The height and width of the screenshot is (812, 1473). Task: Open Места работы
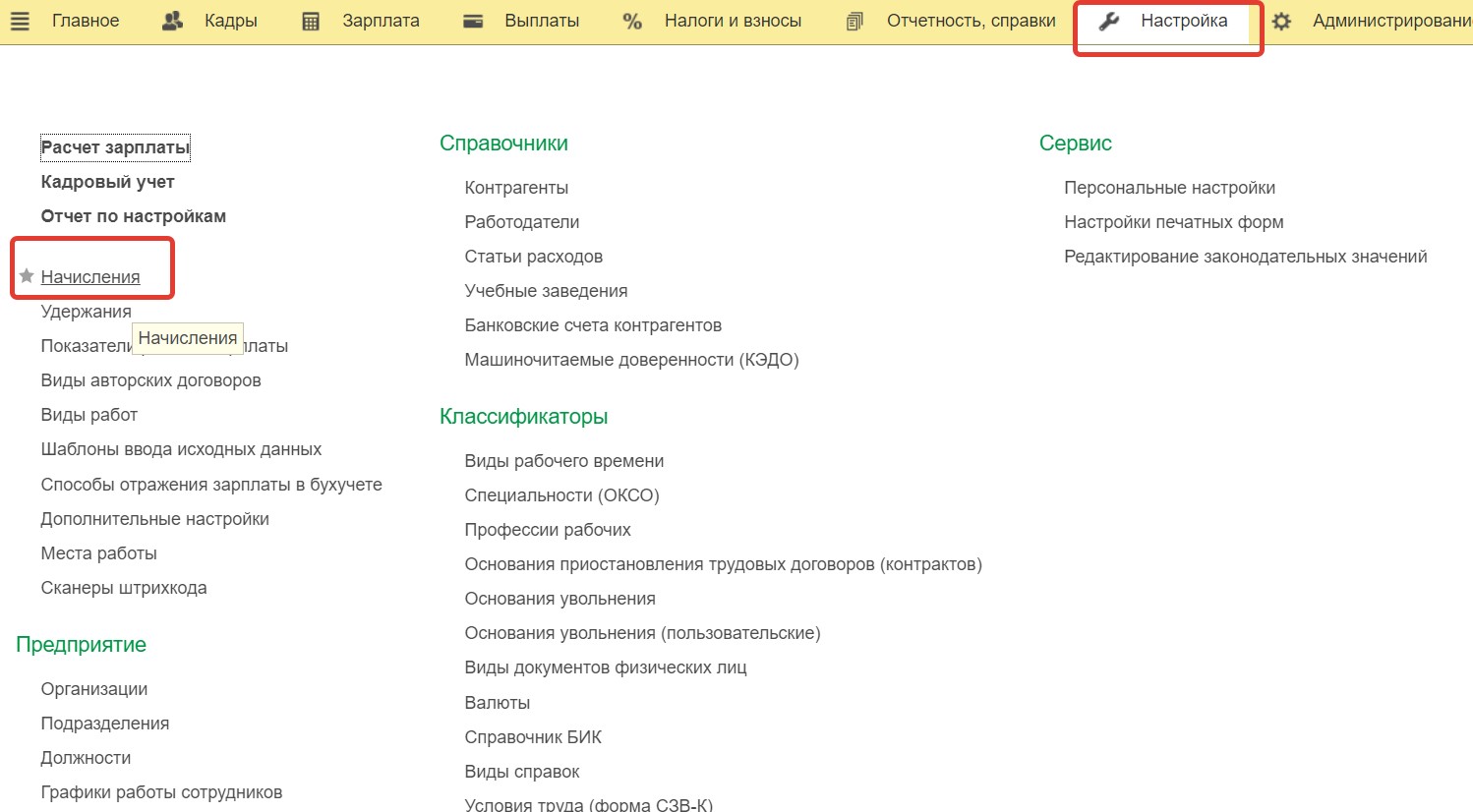[x=98, y=553]
